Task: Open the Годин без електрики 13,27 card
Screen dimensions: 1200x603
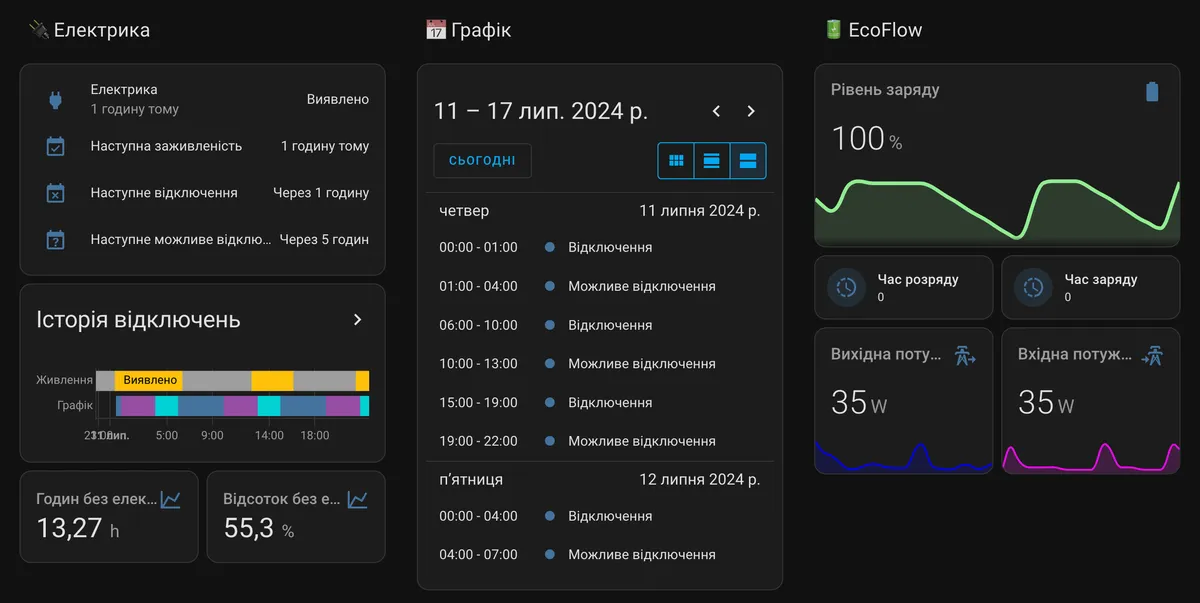Action: coord(109,516)
